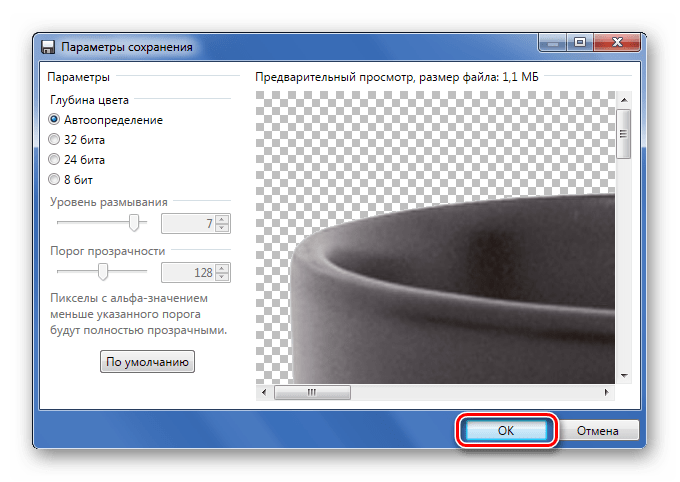This screenshot has width=680, height=482.
Task: Click the По умолчанию button
Action: [147, 361]
